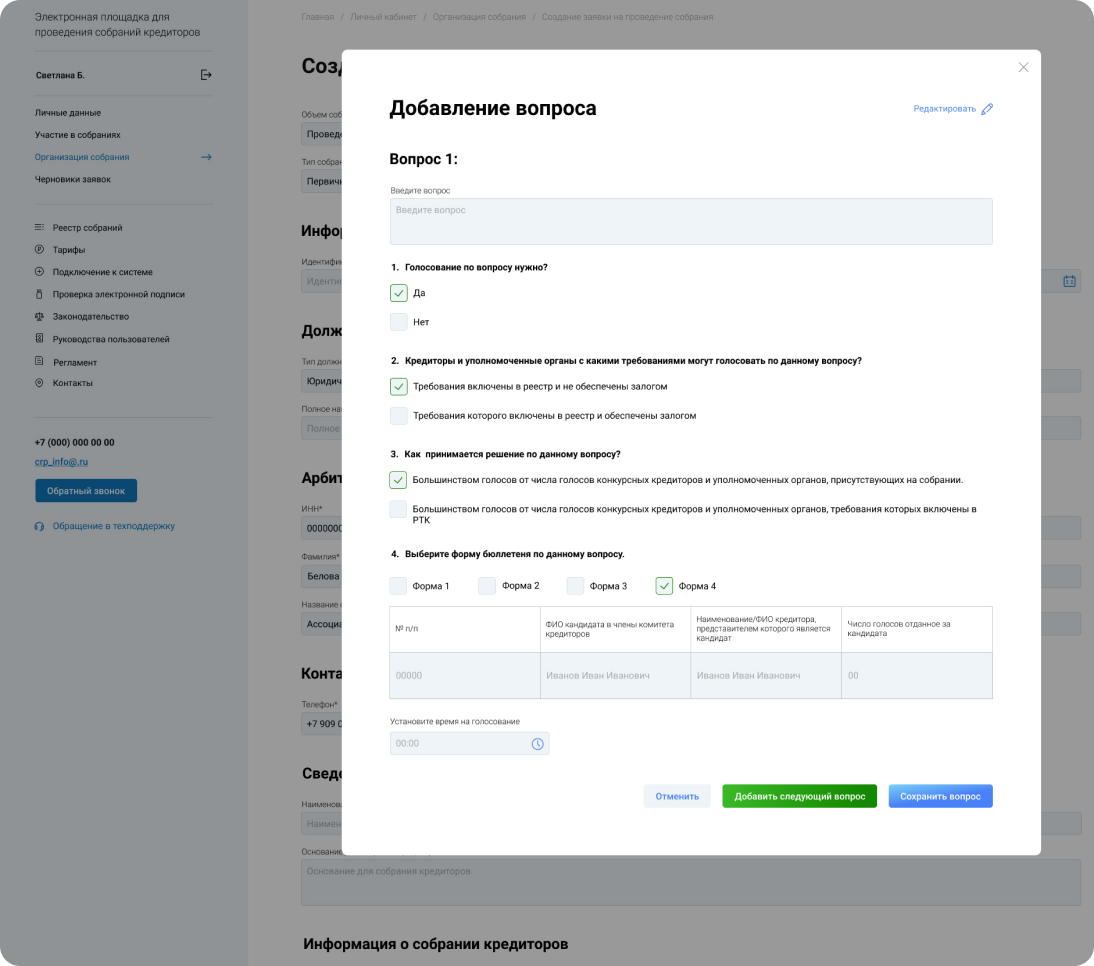The image size is (1094, 966).
Task: Uncheck the Форма 4 checkbox
Action: (x=664, y=586)
